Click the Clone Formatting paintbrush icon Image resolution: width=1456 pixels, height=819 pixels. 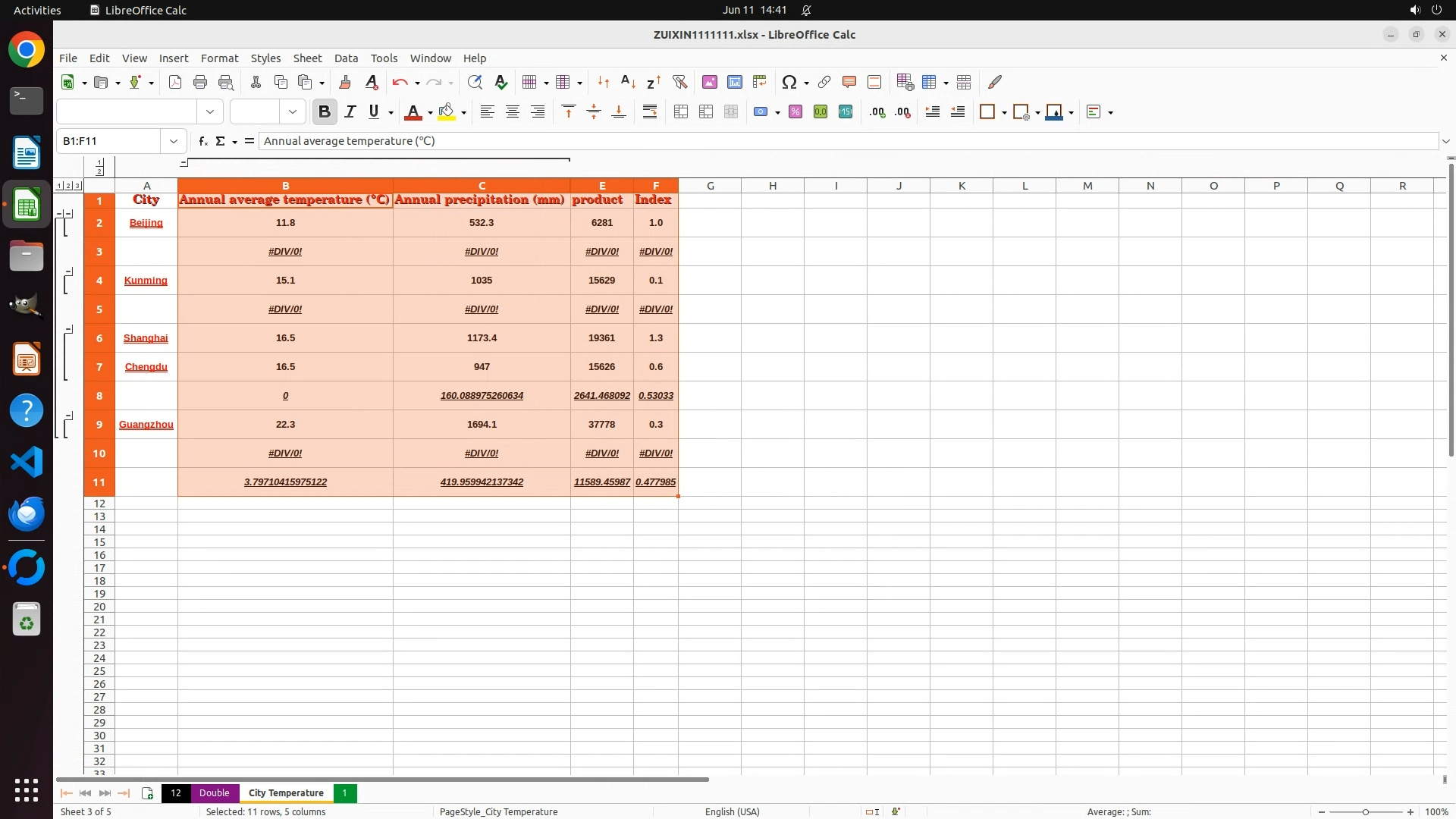pyautogui.click(x=345, y=82)
